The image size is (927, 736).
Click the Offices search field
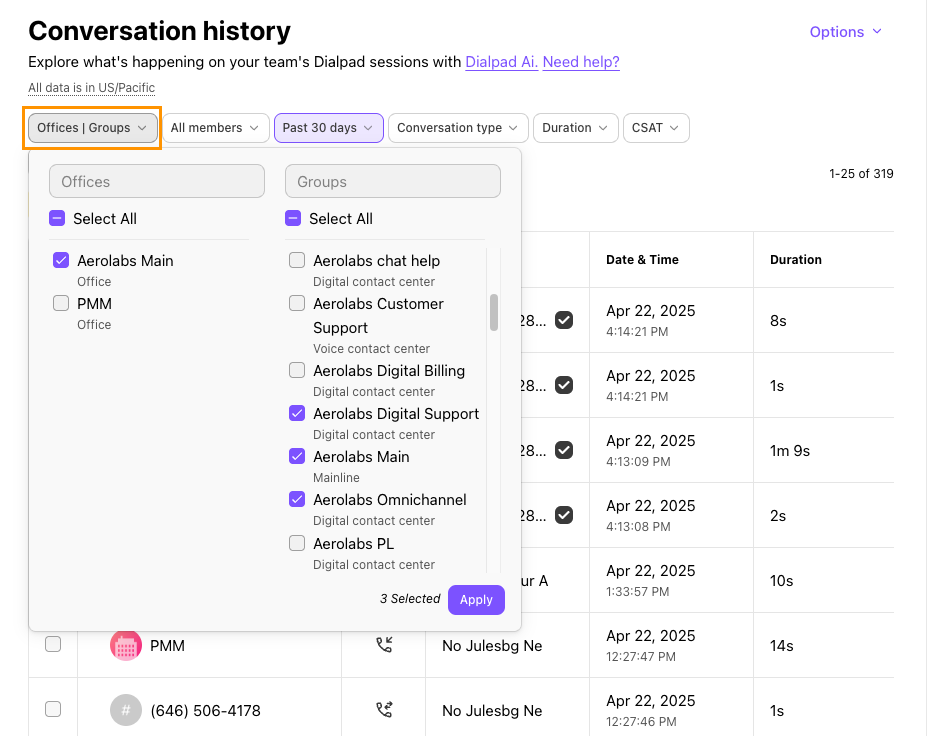(x=157, y=181)
